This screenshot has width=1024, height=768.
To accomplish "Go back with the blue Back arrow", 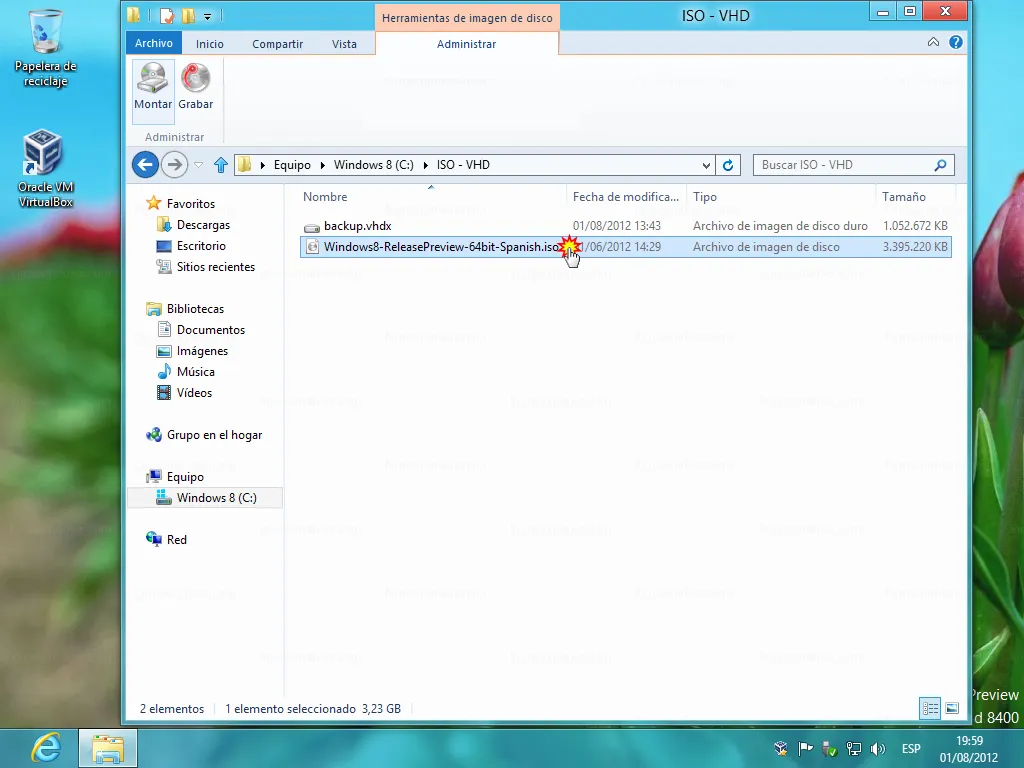I will coord(145,165).
